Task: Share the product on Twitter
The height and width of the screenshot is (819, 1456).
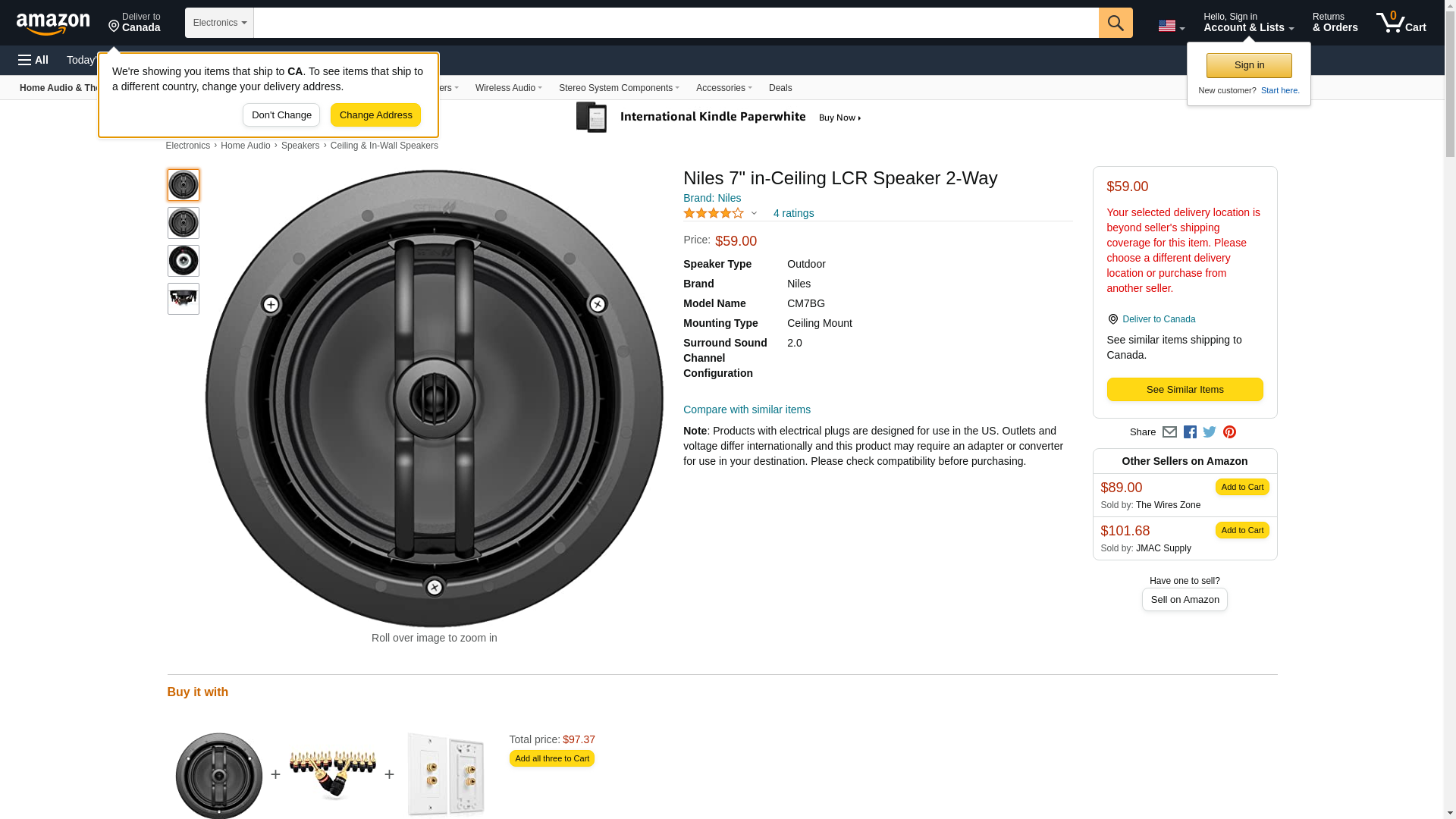Action: coord(1210,432)
